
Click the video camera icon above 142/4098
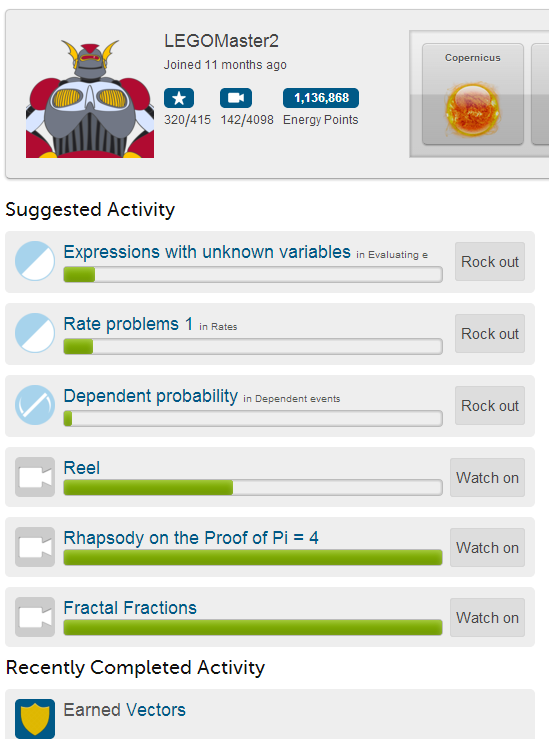click(x=236, y=98)
